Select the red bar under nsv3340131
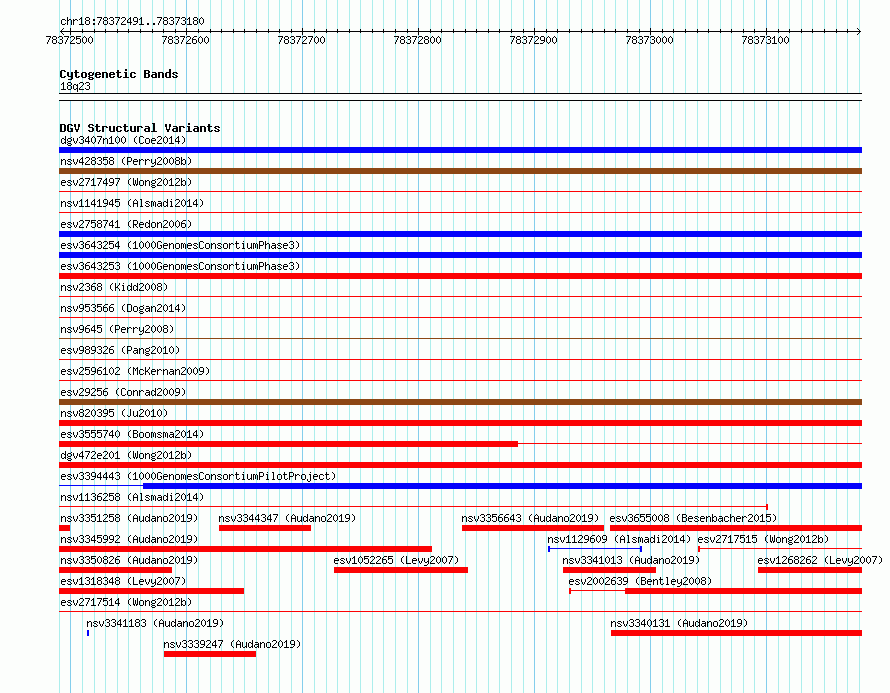890x693 pixels. click(736, 633)
